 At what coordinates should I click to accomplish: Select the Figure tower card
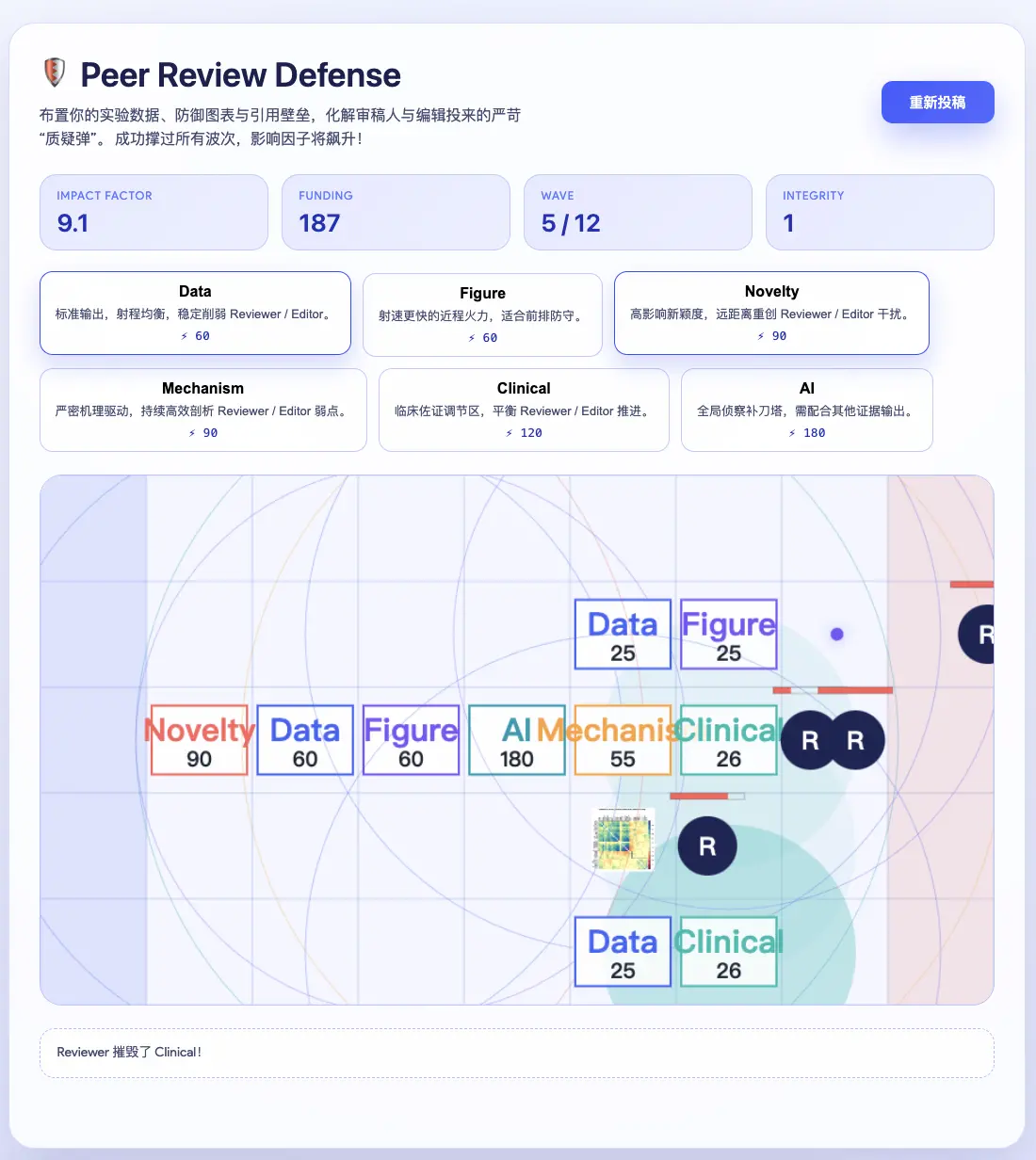[482, 314]
